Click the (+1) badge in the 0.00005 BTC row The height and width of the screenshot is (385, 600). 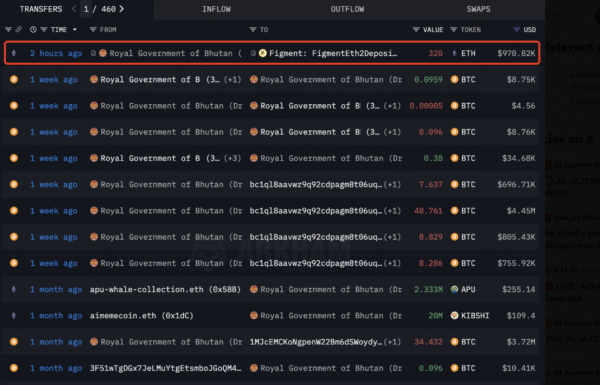[x=392, y=106]
